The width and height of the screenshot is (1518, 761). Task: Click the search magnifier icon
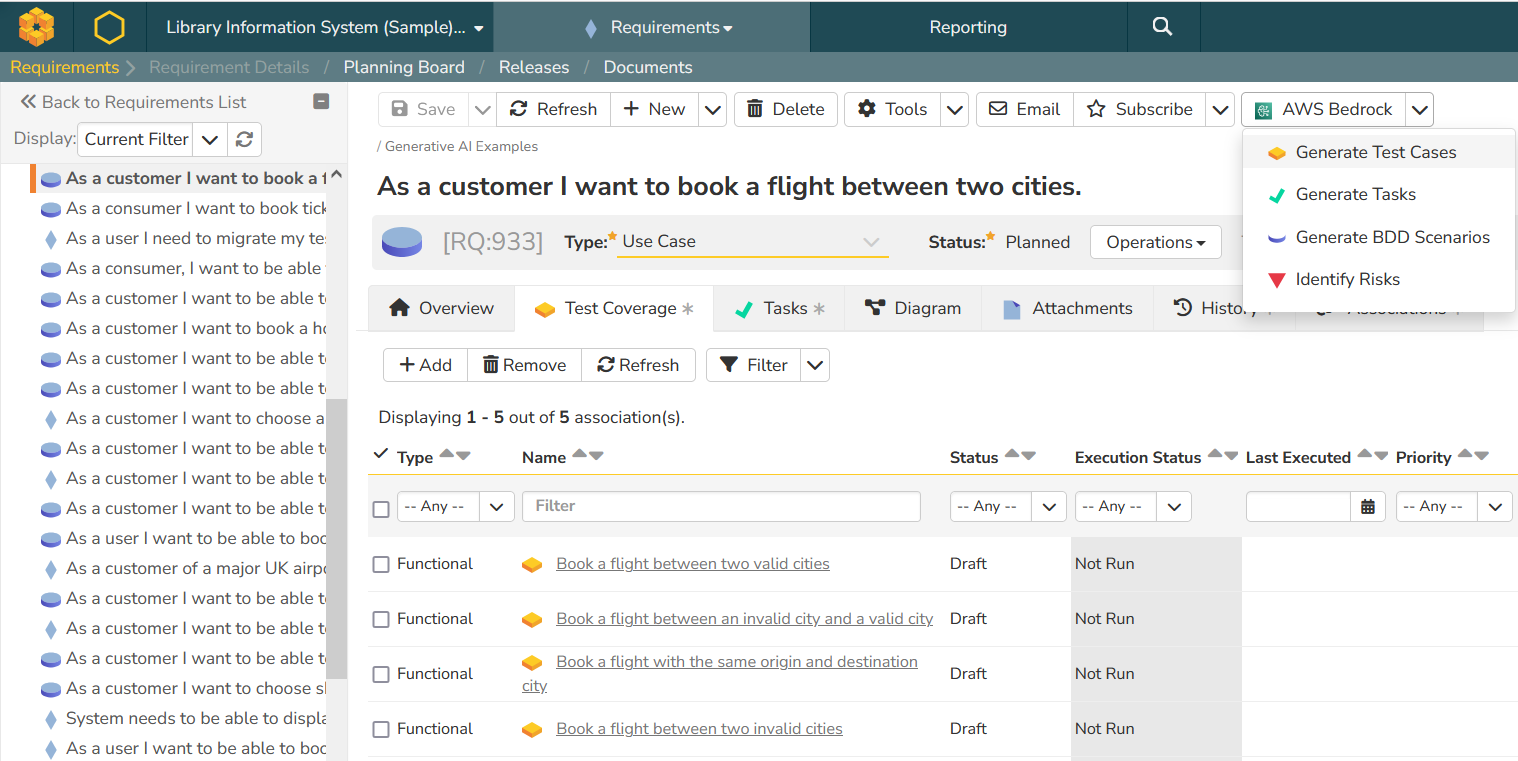pyautogui.click(x=1161, y=27)
